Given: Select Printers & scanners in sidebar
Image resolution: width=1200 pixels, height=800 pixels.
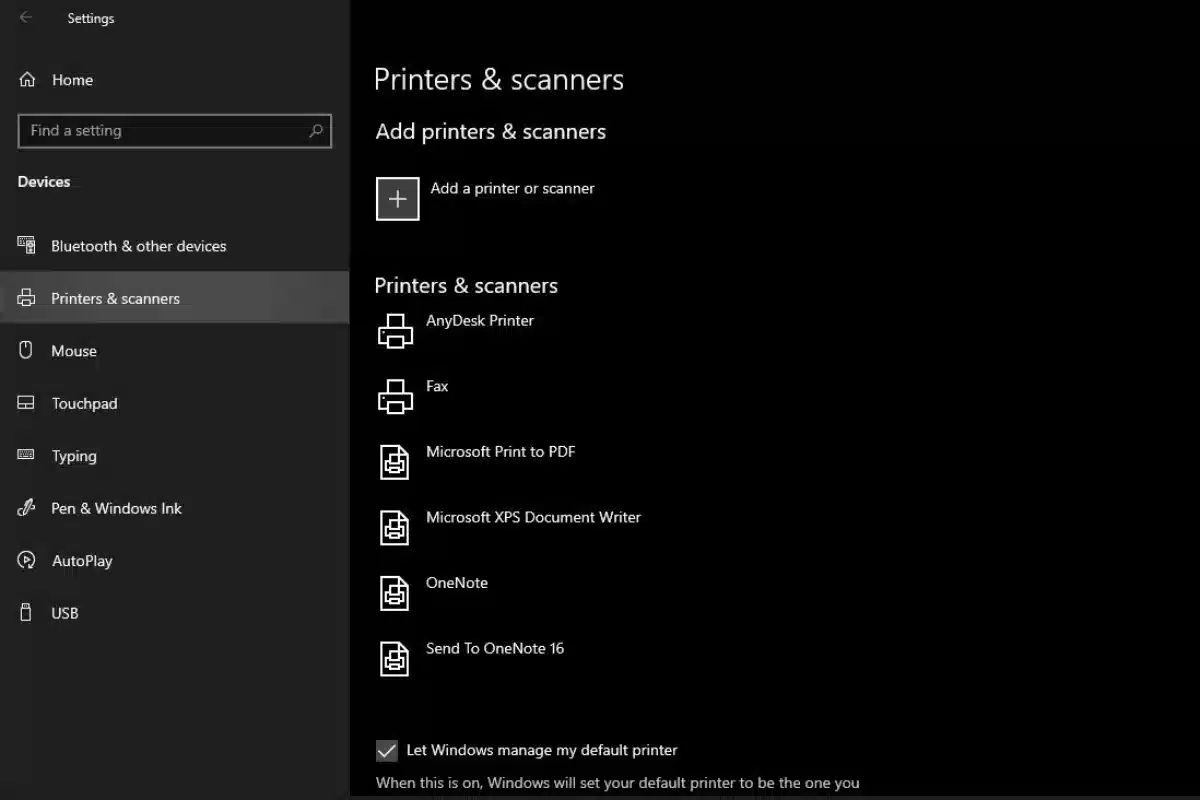Looking at the screenshot, I should [x=115, y=298].
